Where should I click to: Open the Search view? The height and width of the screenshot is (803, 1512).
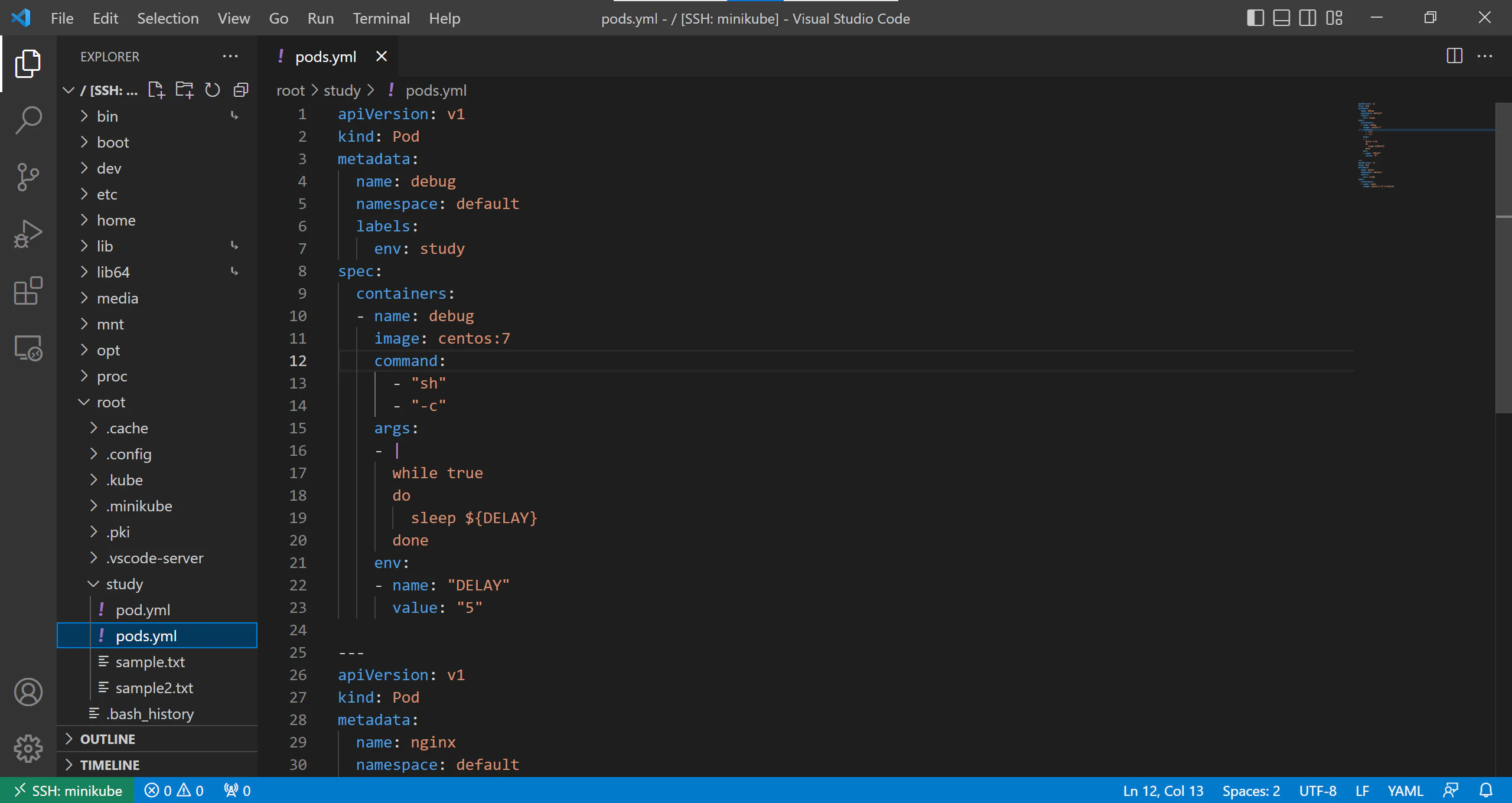[x=28, y=120]
